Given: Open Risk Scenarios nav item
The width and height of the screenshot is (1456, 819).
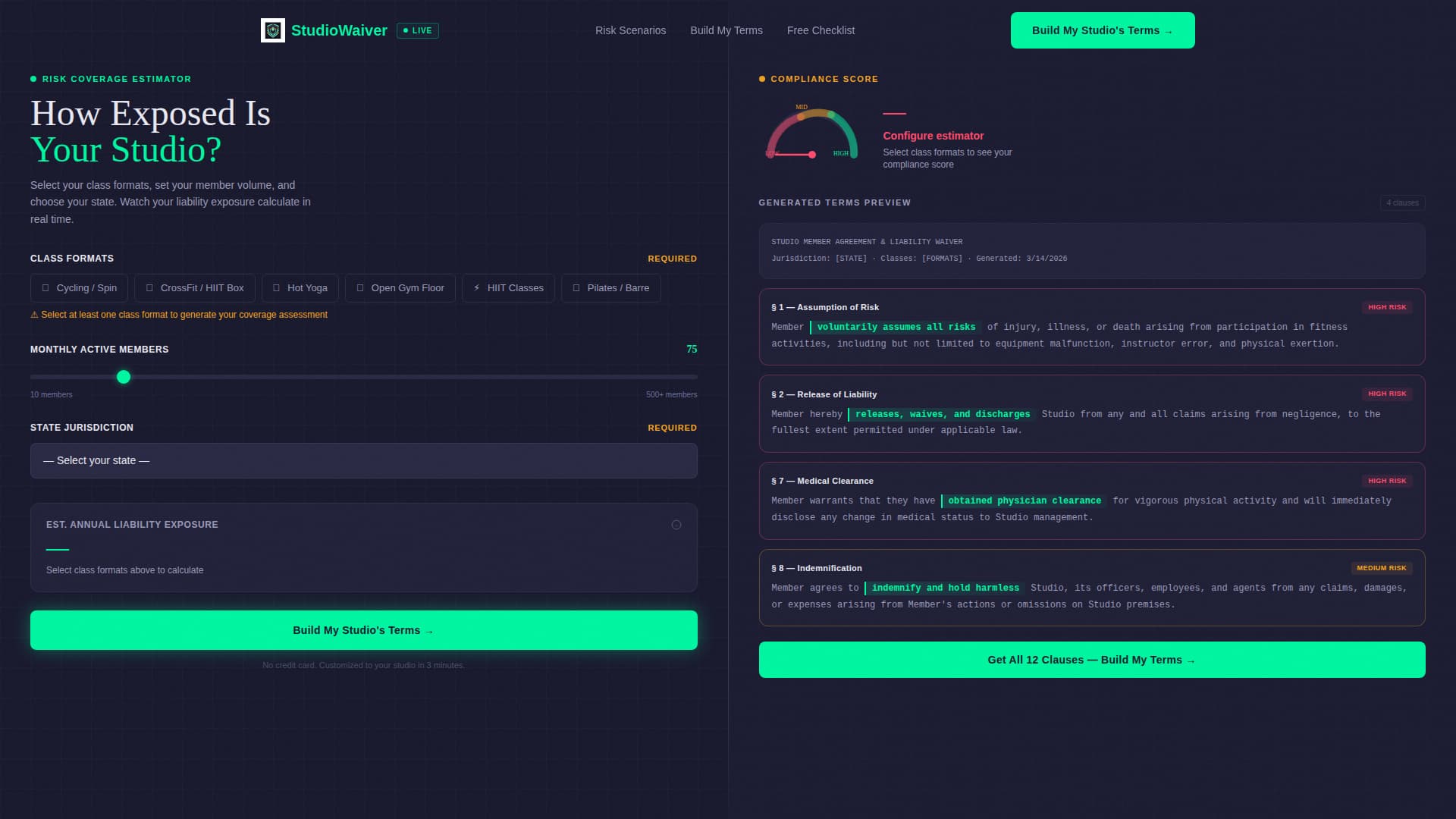Looking at the screenshot, I should coord(630,30).
